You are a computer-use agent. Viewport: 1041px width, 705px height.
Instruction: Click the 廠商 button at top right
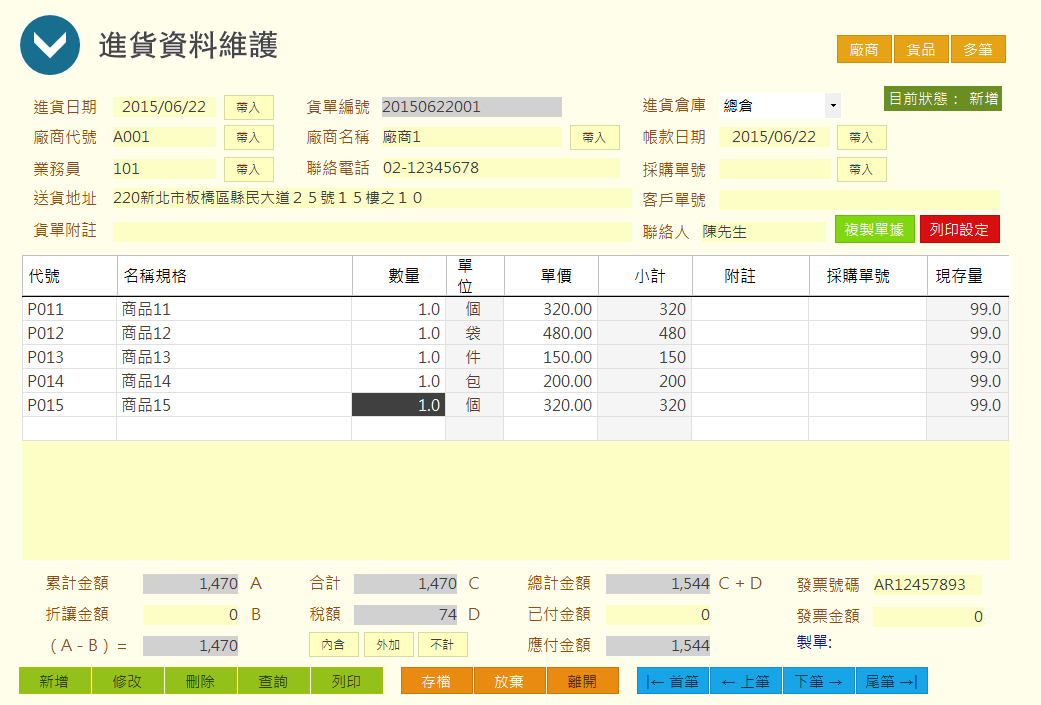tap(864, 49)
